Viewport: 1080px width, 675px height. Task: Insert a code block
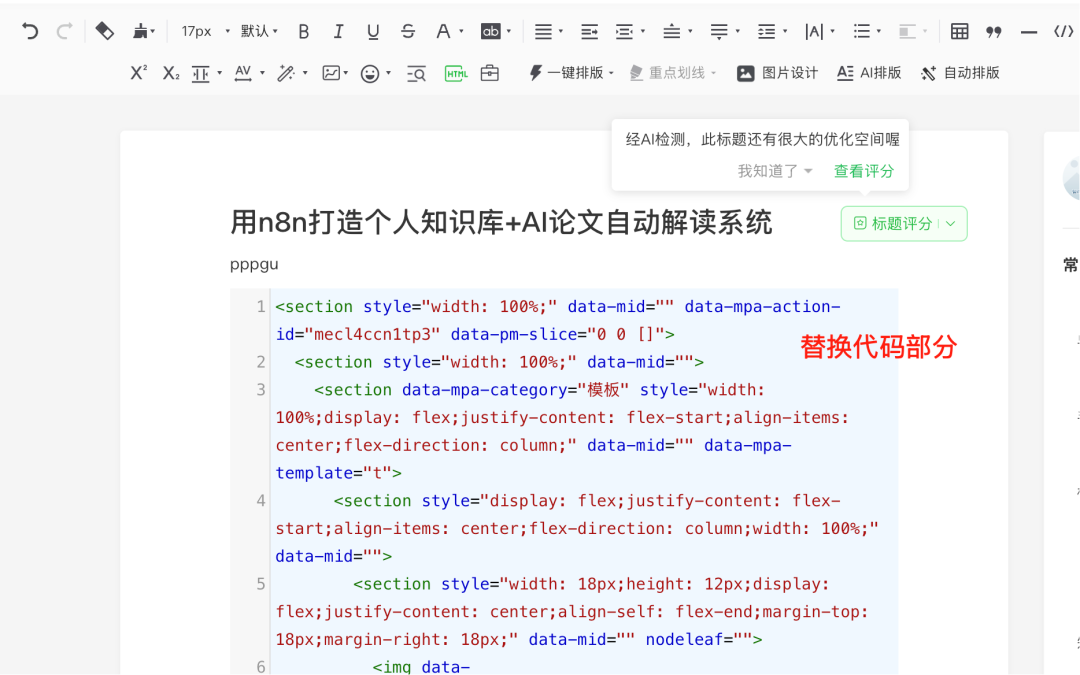click(x=1063, y=31)
